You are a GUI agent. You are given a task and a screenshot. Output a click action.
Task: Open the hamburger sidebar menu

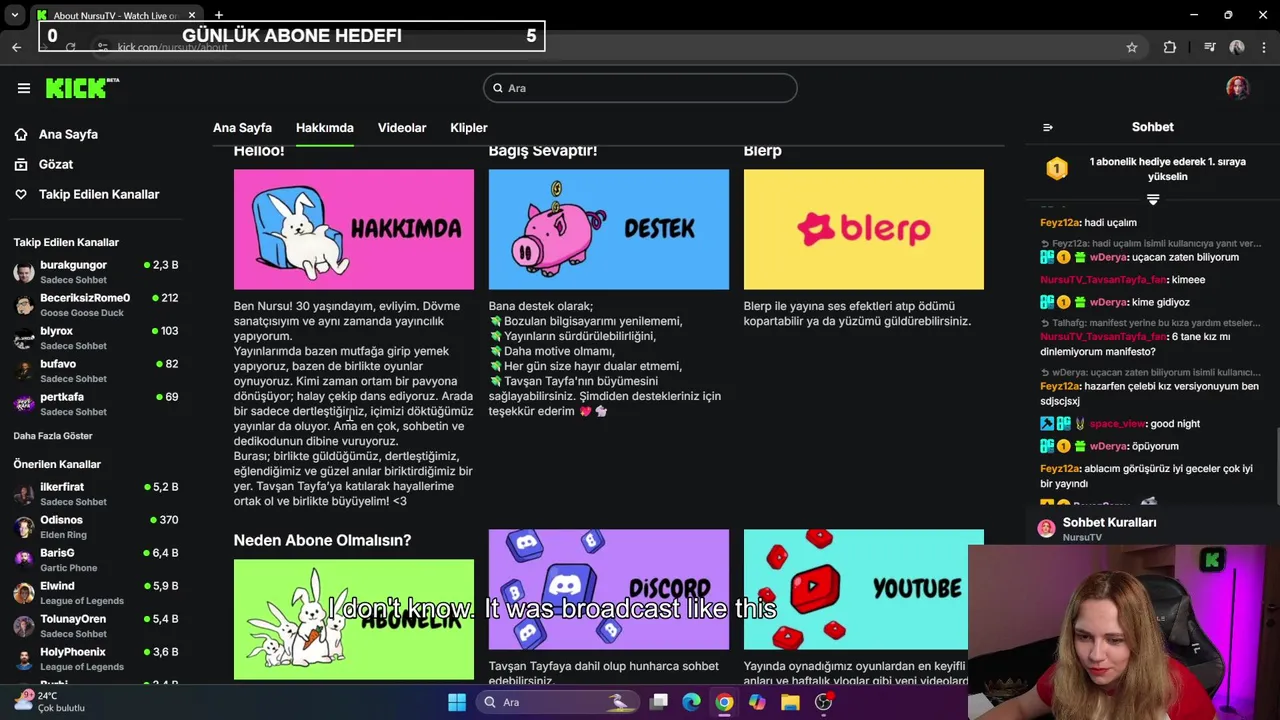tap(24, 88)
